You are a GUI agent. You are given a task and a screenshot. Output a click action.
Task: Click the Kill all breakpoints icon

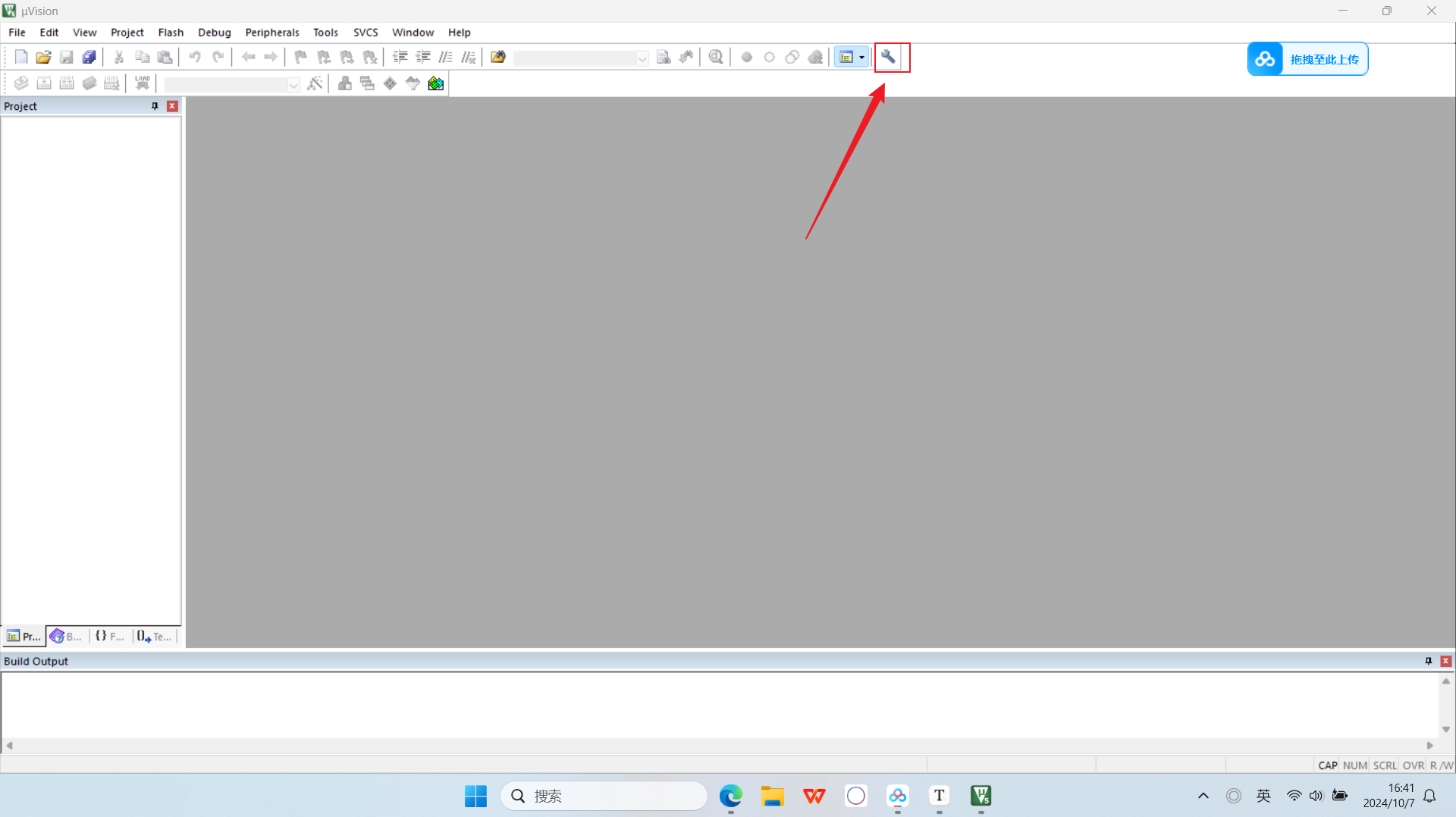[815, 58]
